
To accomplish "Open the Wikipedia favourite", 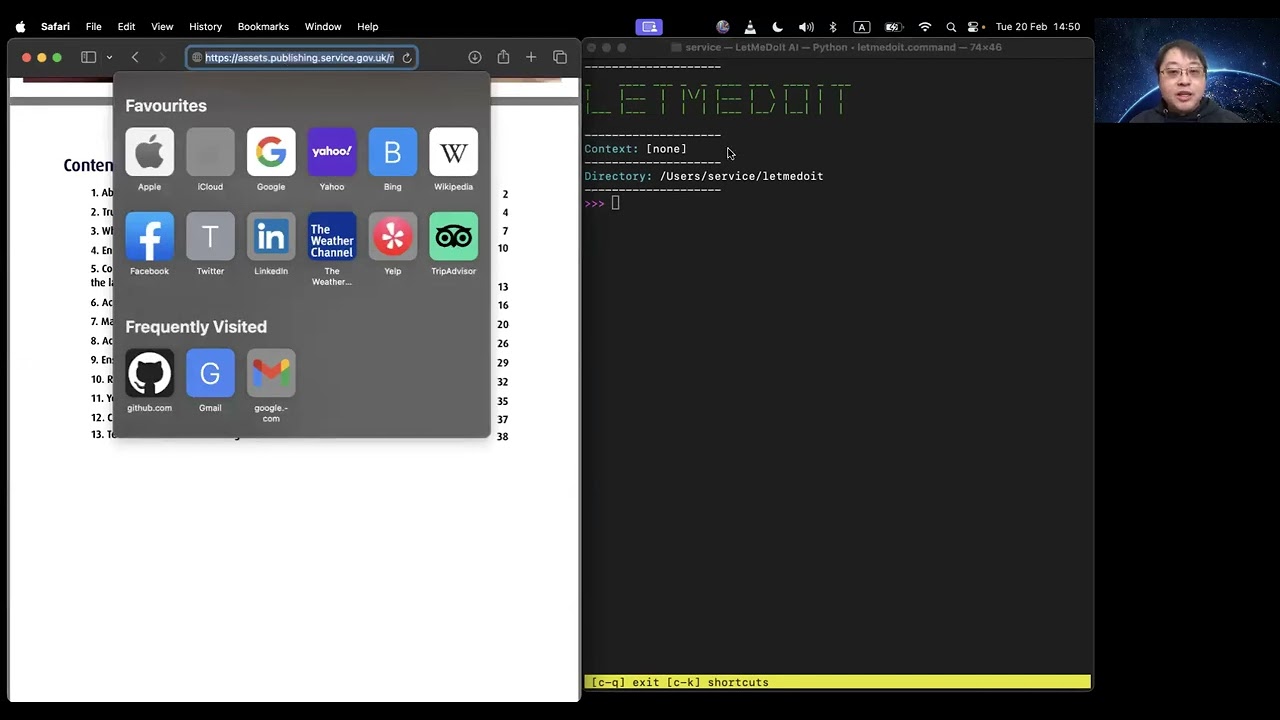I will 453,152.
